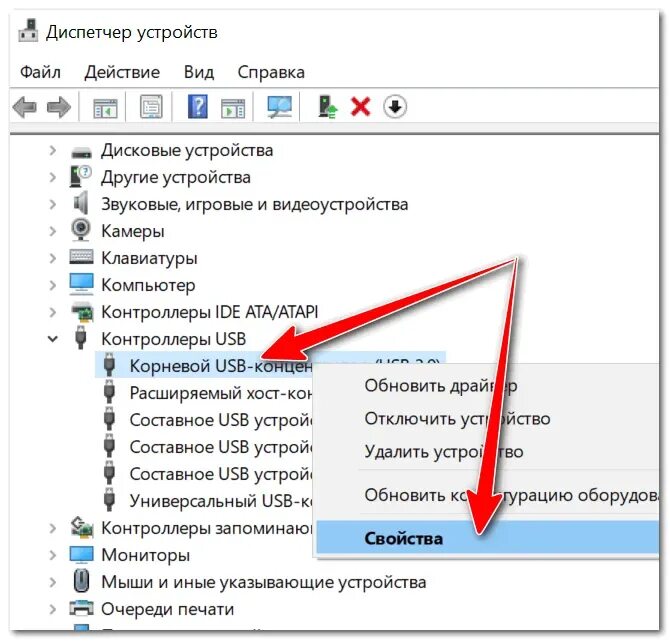The height and width of the screenshot is (641, 670).
Task: Expand the Очереди печати chevron
Action: point(53,609)
